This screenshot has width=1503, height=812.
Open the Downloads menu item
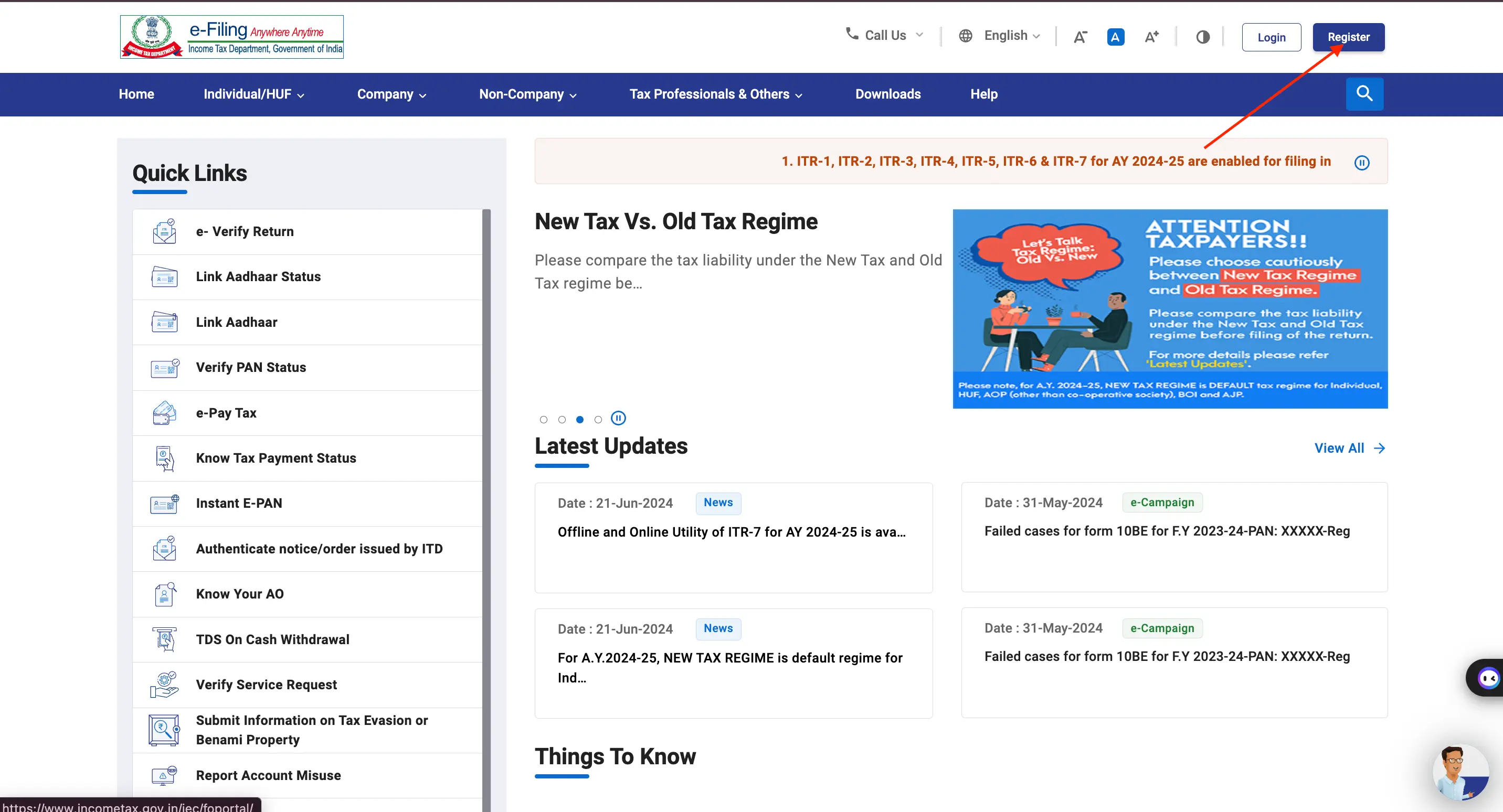pos(888,94)
